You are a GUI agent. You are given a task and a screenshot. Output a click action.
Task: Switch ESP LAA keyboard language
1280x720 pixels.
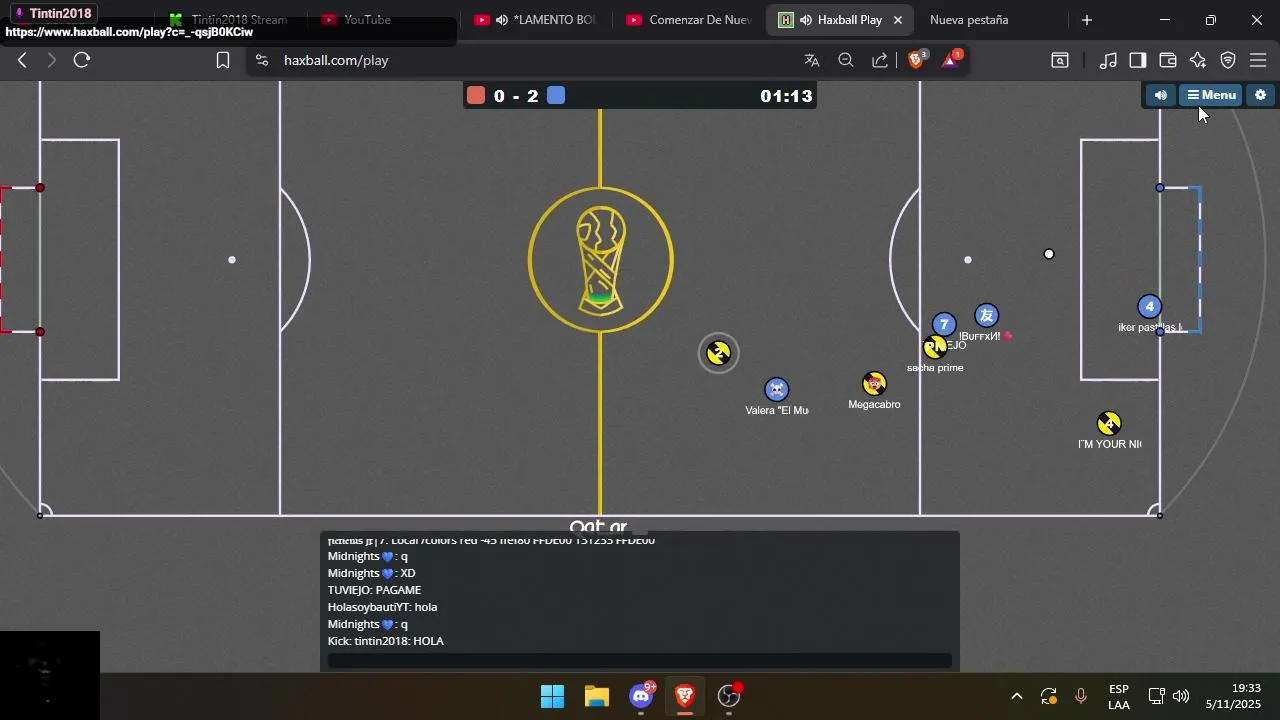1119,697
